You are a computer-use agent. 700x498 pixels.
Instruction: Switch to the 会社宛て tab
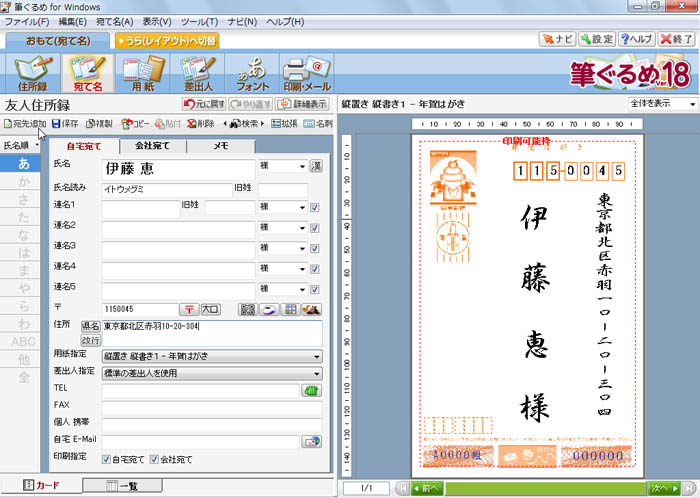(154, 146)
